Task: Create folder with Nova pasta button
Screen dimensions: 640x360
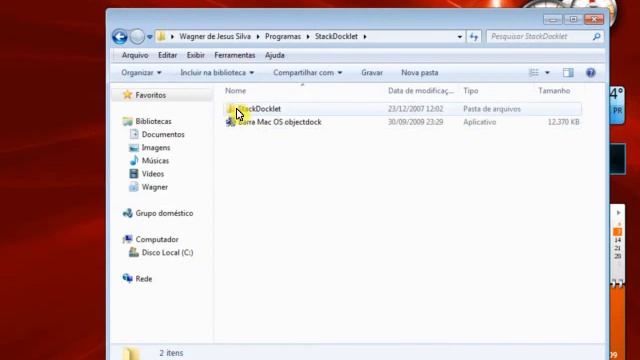Action: pos(420,73)
